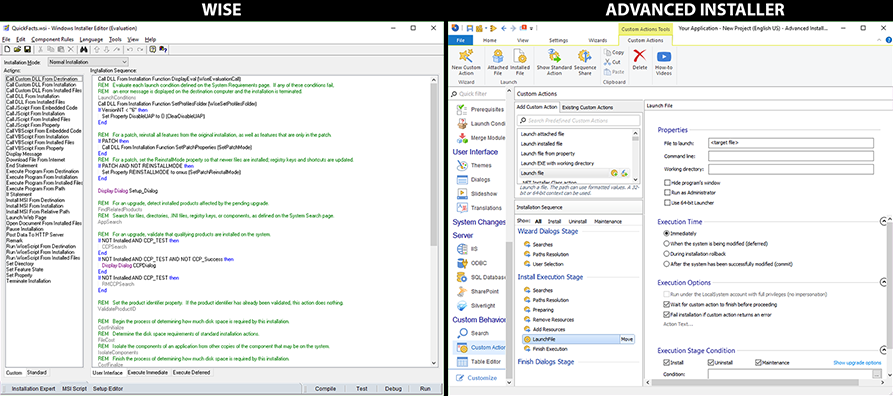
Task: Click Debug button in Wise
Action: 393,389
